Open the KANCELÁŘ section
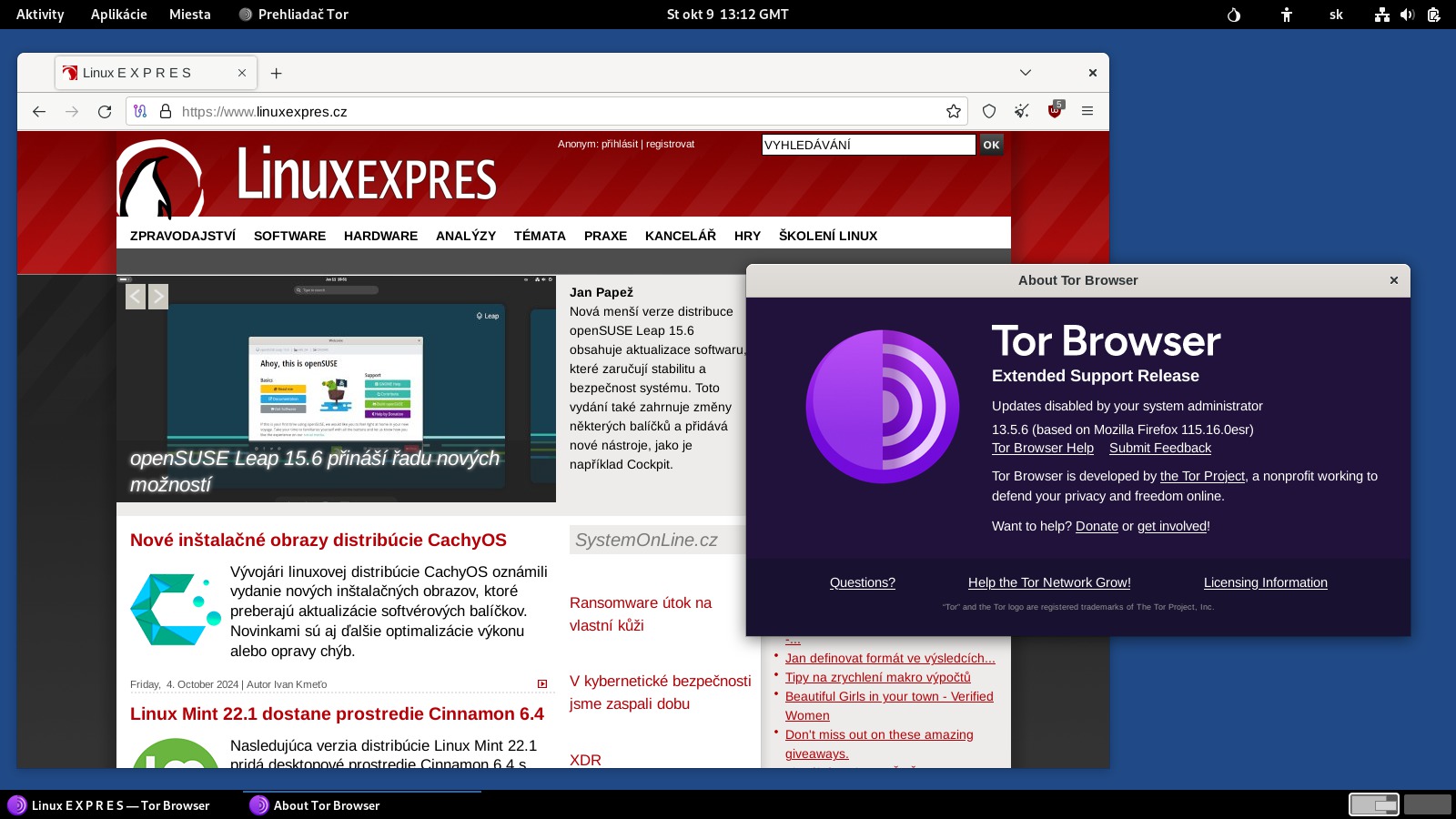1456x819 pixels. [x=681, y=236]
